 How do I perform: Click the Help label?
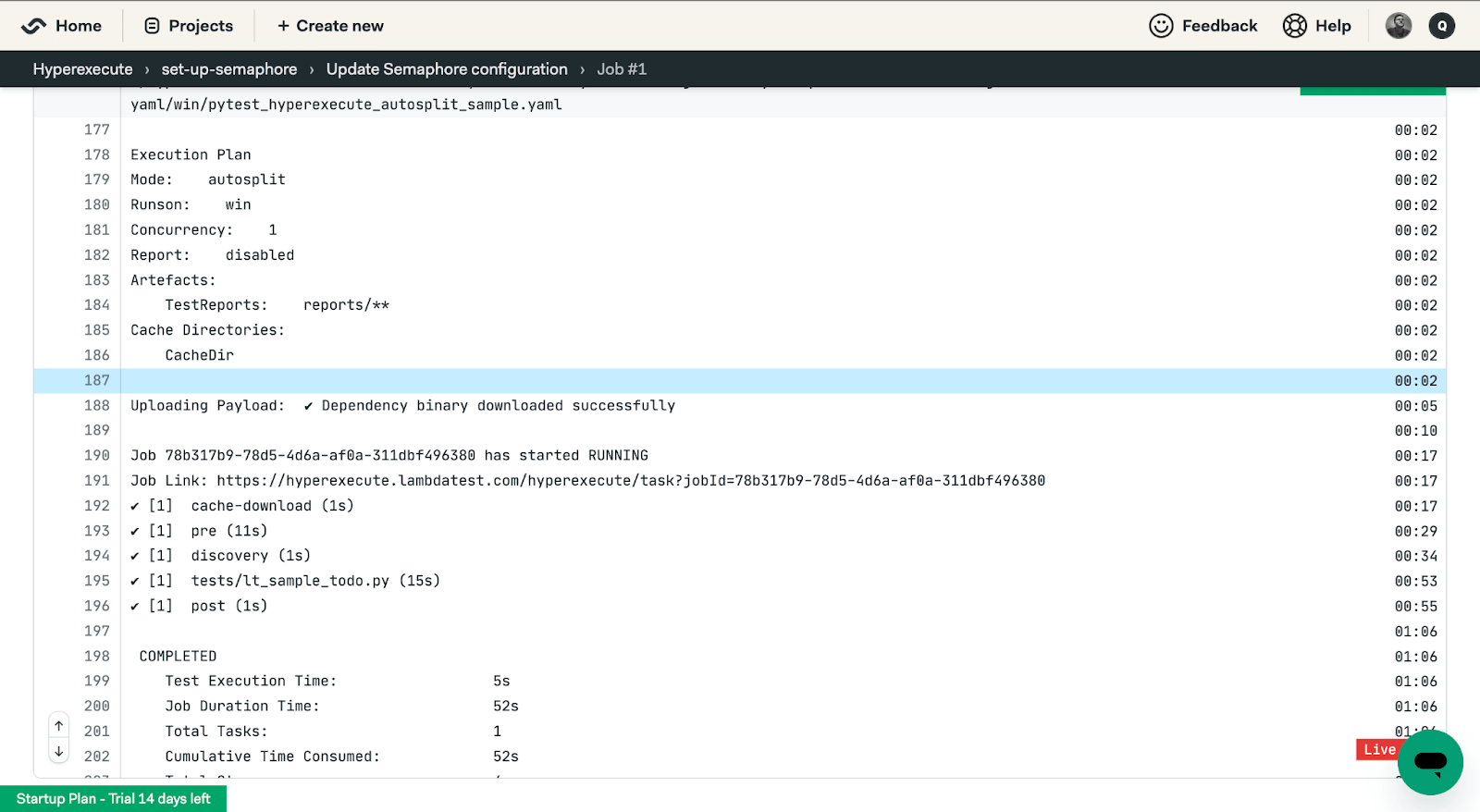(x=1333, y=26)
